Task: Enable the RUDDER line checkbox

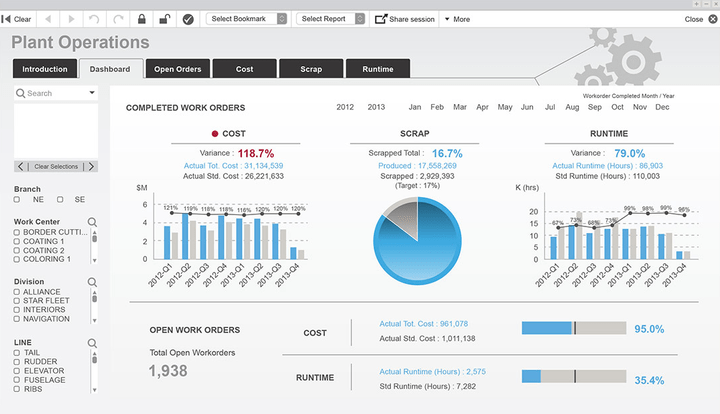Action: tap(17, 361)
